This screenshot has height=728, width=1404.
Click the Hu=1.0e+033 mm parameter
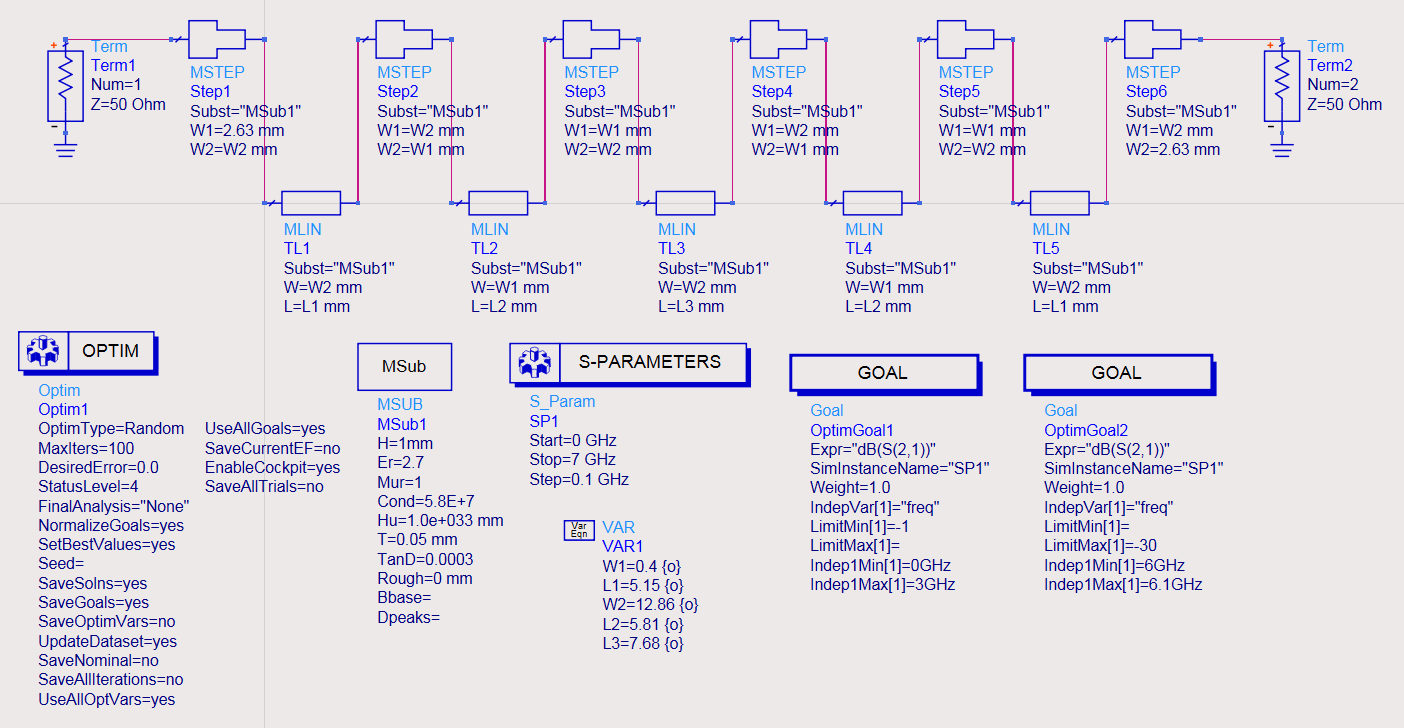(440, 521)
